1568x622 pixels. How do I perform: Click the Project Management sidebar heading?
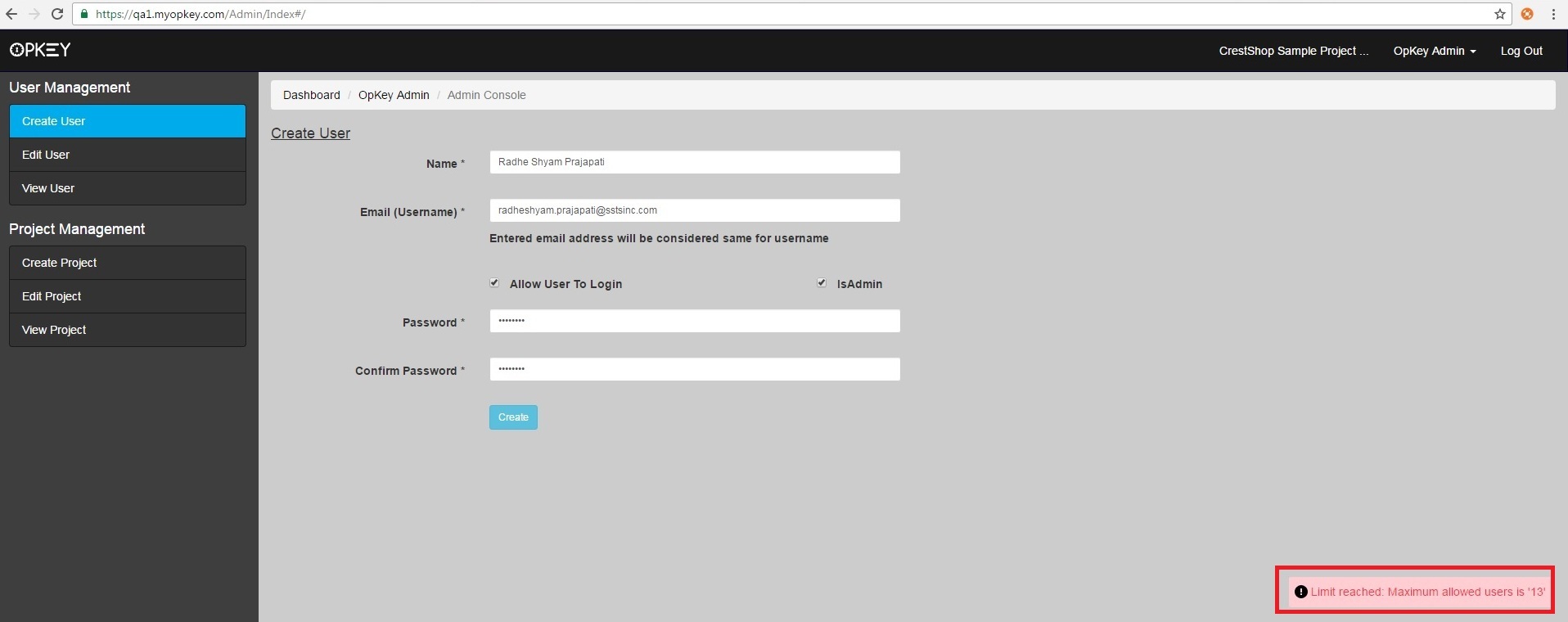pos(77,229)
